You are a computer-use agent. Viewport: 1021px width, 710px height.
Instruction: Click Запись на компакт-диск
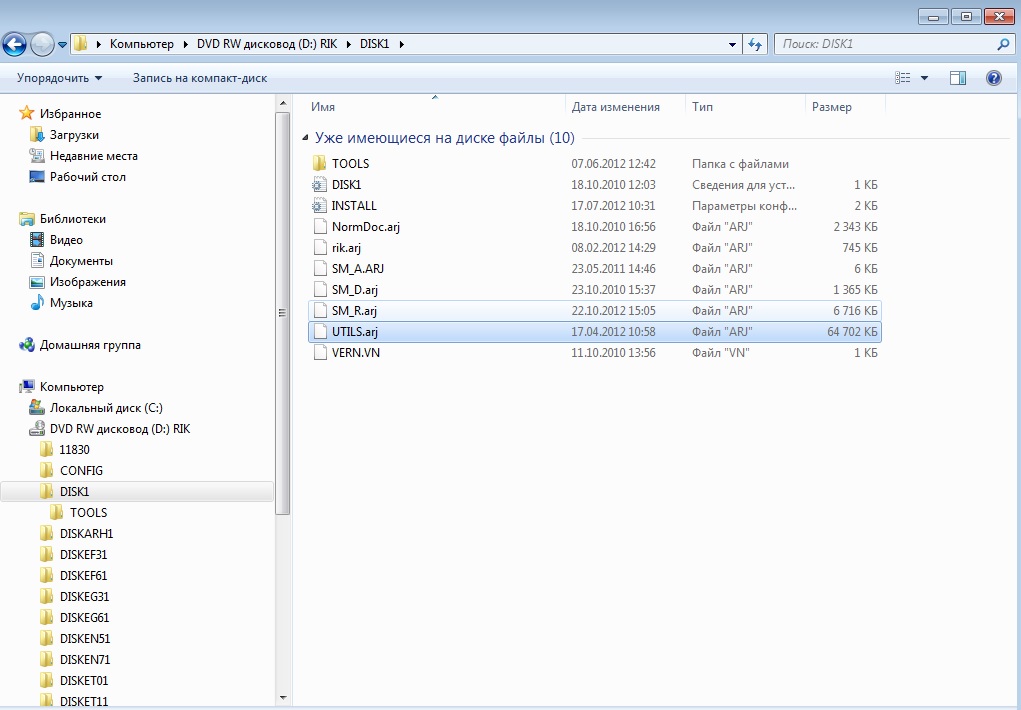(x=200, y=78)
